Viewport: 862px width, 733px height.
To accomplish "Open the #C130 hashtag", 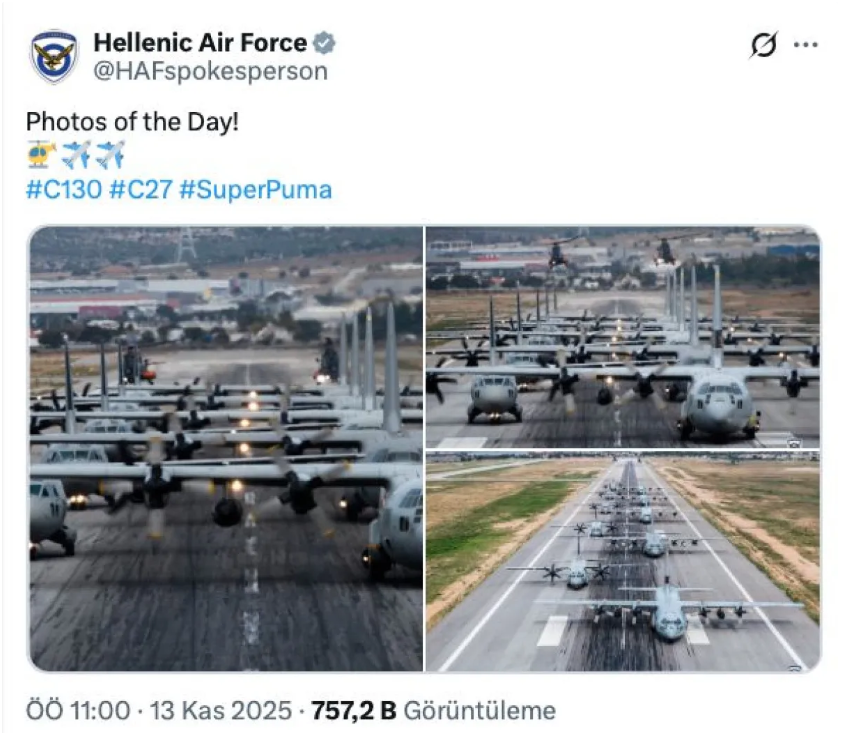I will click(64, 189).
